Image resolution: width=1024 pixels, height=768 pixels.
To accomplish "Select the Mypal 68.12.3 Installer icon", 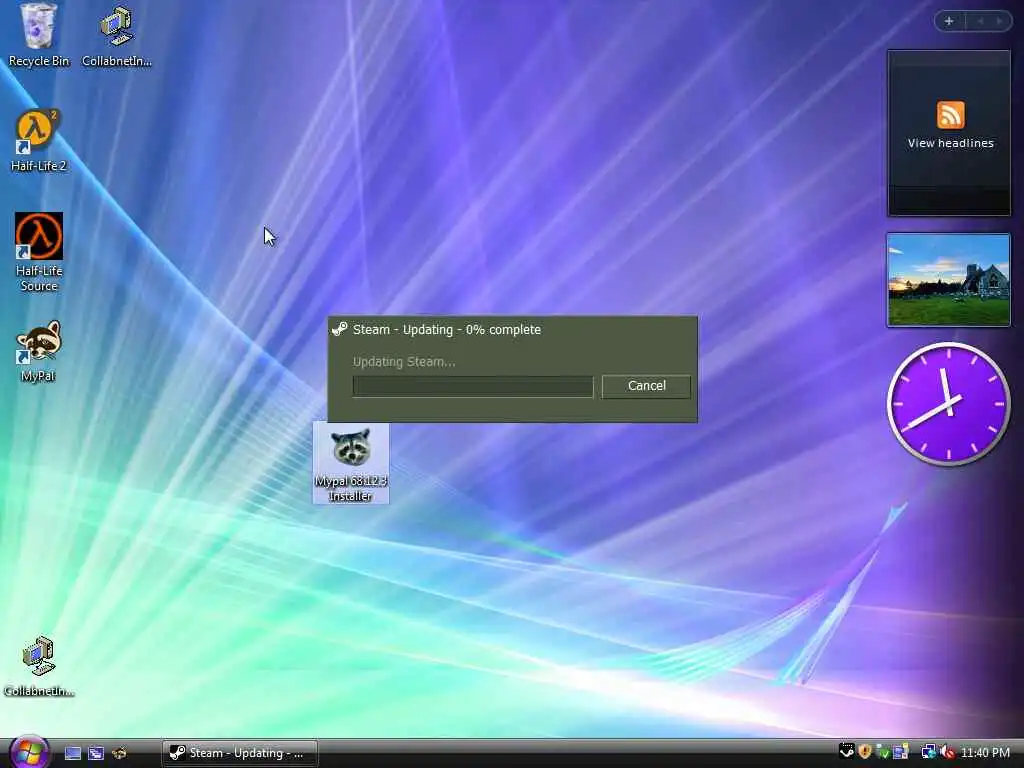I will click(351, 463).
